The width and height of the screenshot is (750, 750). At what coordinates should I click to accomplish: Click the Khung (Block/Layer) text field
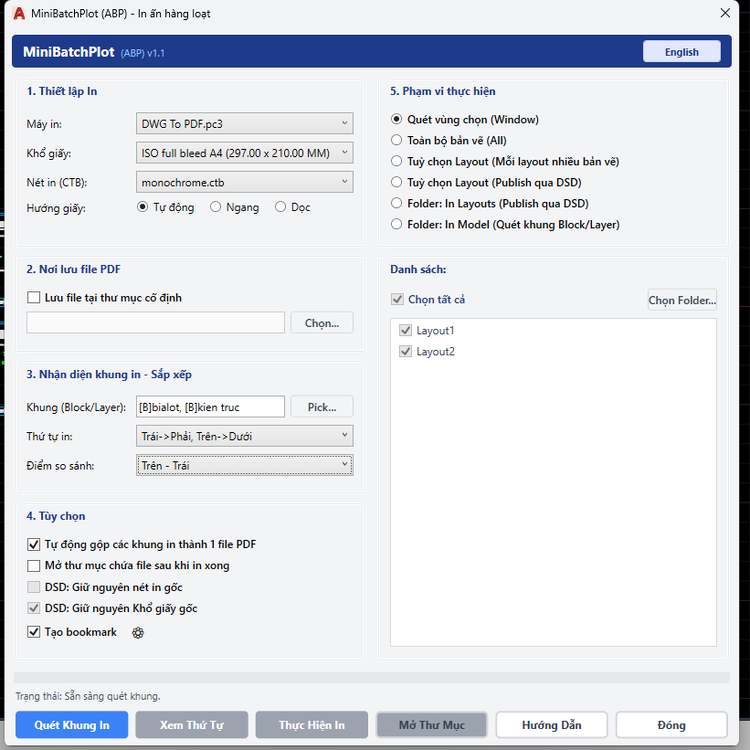click(x=210, y=407)
